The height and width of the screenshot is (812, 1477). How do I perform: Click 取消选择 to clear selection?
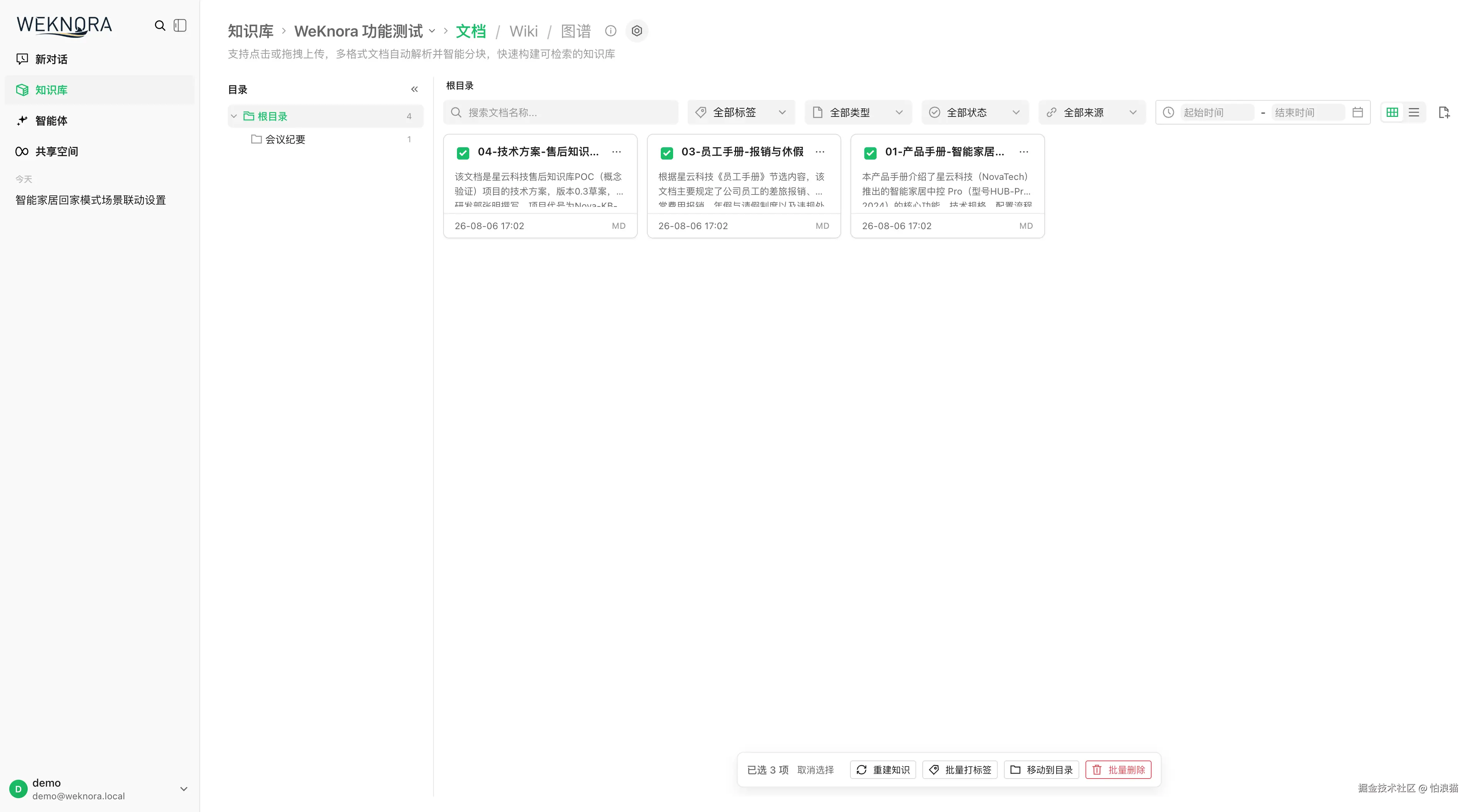[x=815, y=770]
